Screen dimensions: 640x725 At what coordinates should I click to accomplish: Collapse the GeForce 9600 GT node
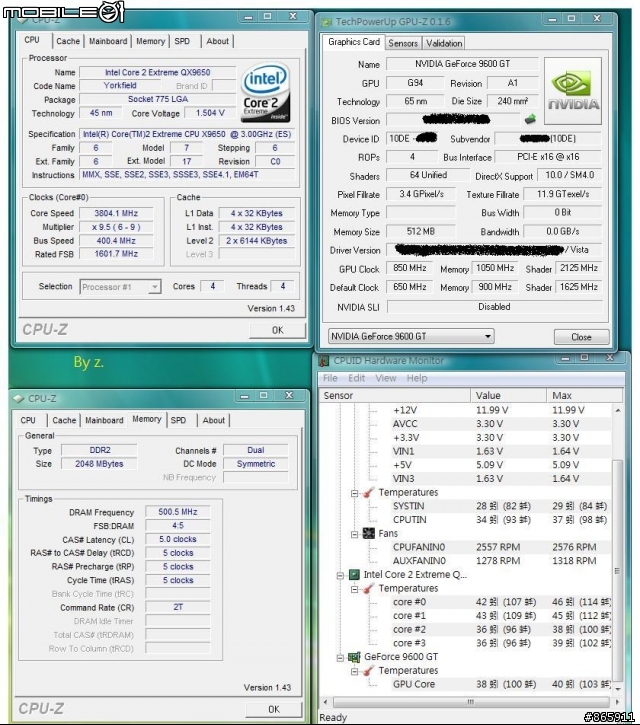340,657
